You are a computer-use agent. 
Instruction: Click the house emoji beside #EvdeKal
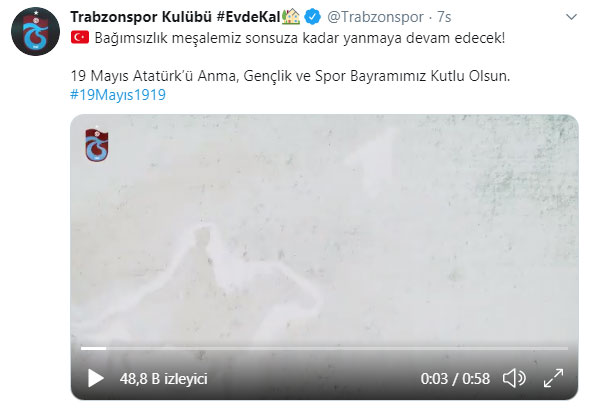291,17
